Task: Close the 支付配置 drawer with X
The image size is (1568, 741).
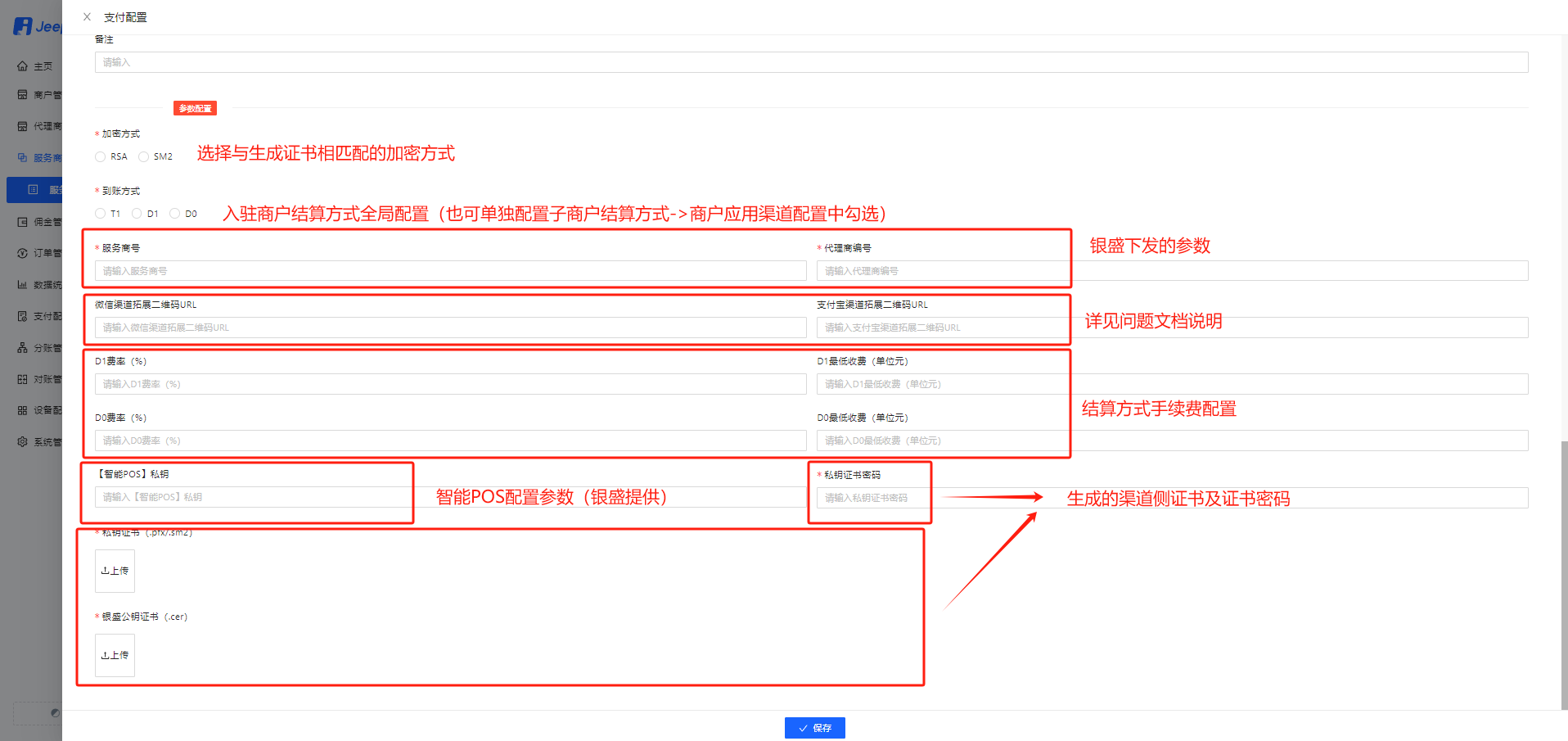Action: pyautogui.click(x=87, y=17)
